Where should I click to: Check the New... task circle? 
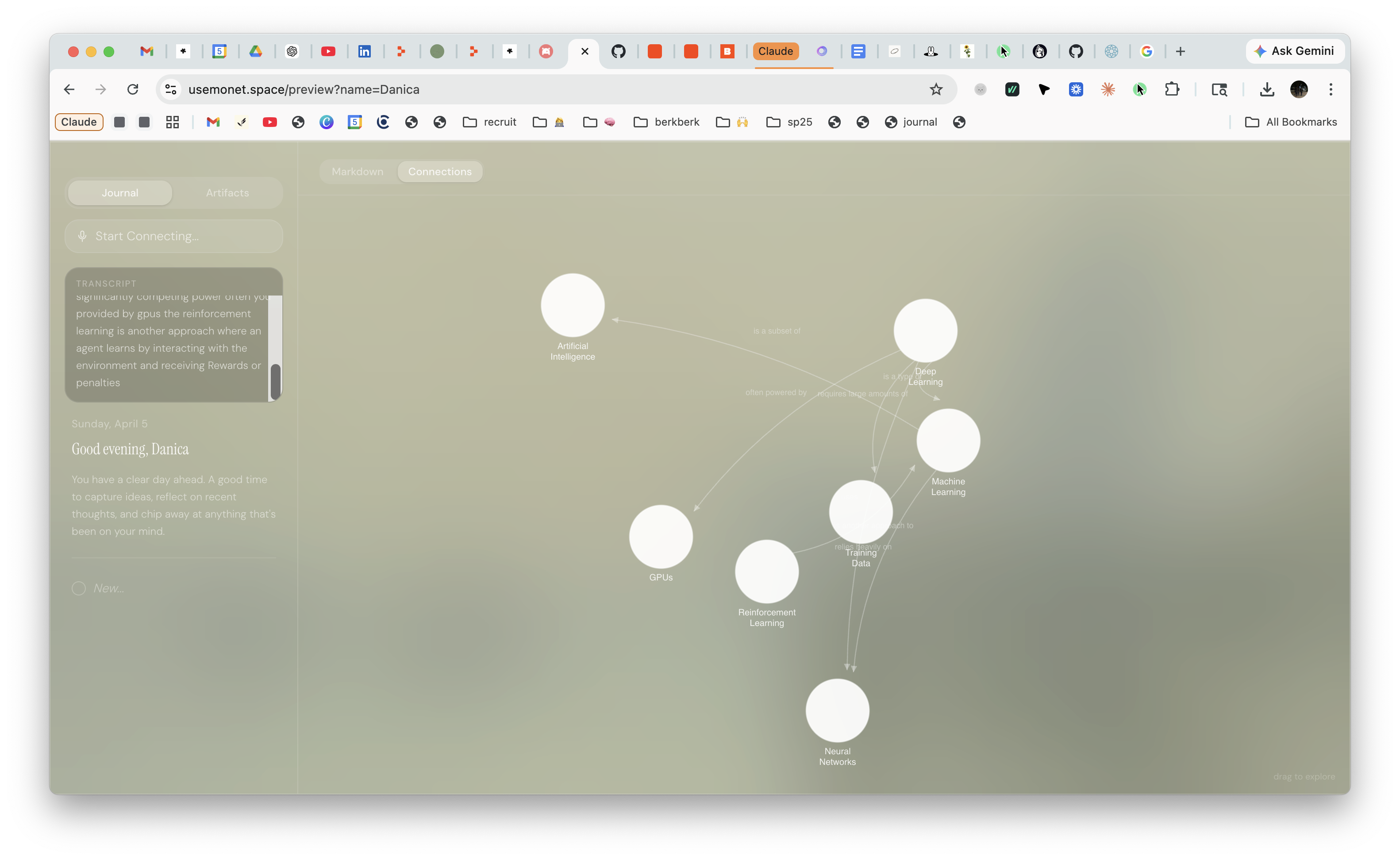78,588
